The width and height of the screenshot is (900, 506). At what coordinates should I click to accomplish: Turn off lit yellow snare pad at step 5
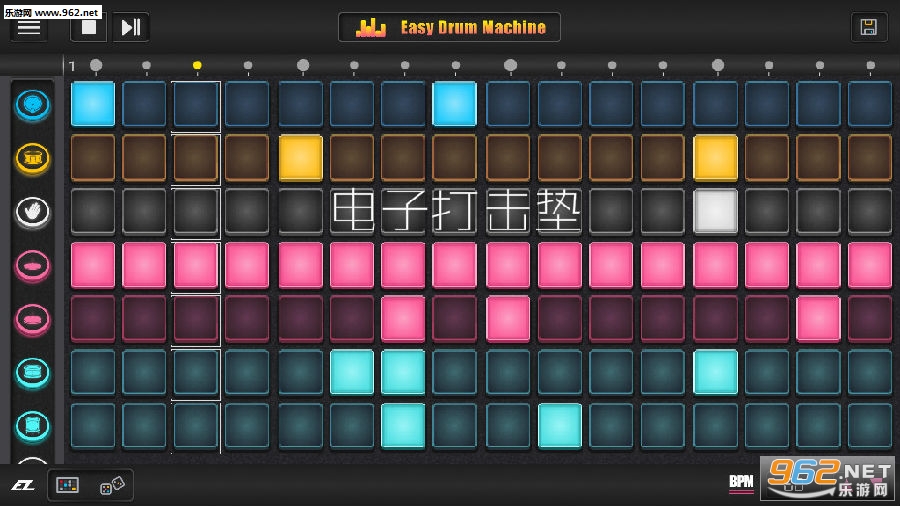click(301, 158)
